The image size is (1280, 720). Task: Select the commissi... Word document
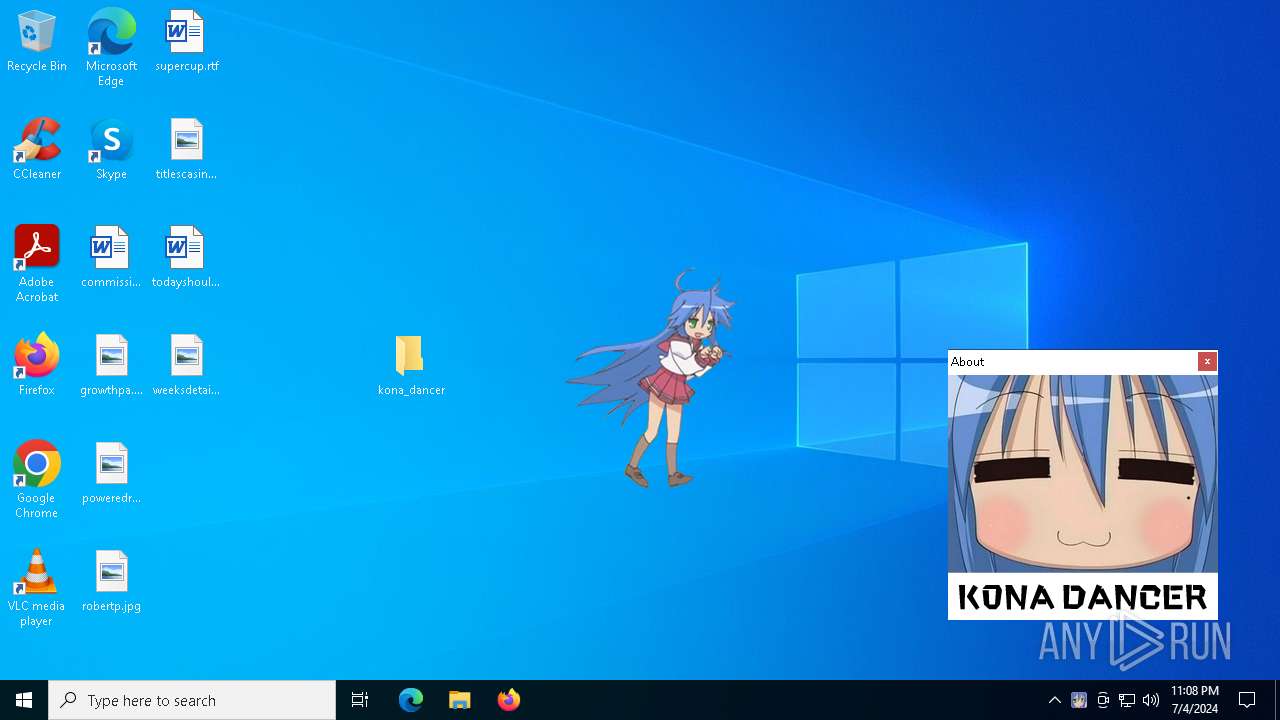[111, 258]
